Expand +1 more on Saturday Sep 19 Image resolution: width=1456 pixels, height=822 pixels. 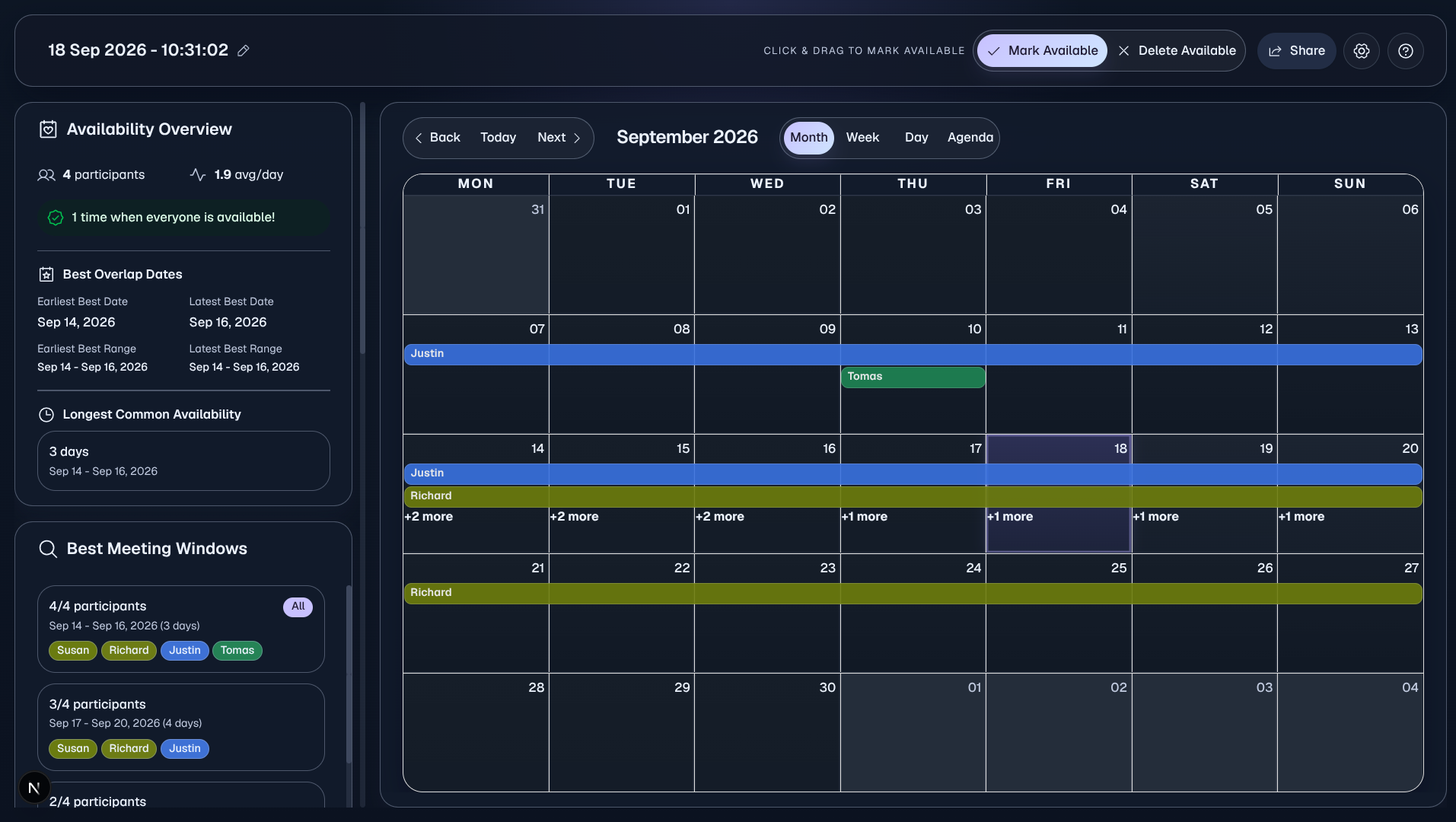pos(1156,517)
